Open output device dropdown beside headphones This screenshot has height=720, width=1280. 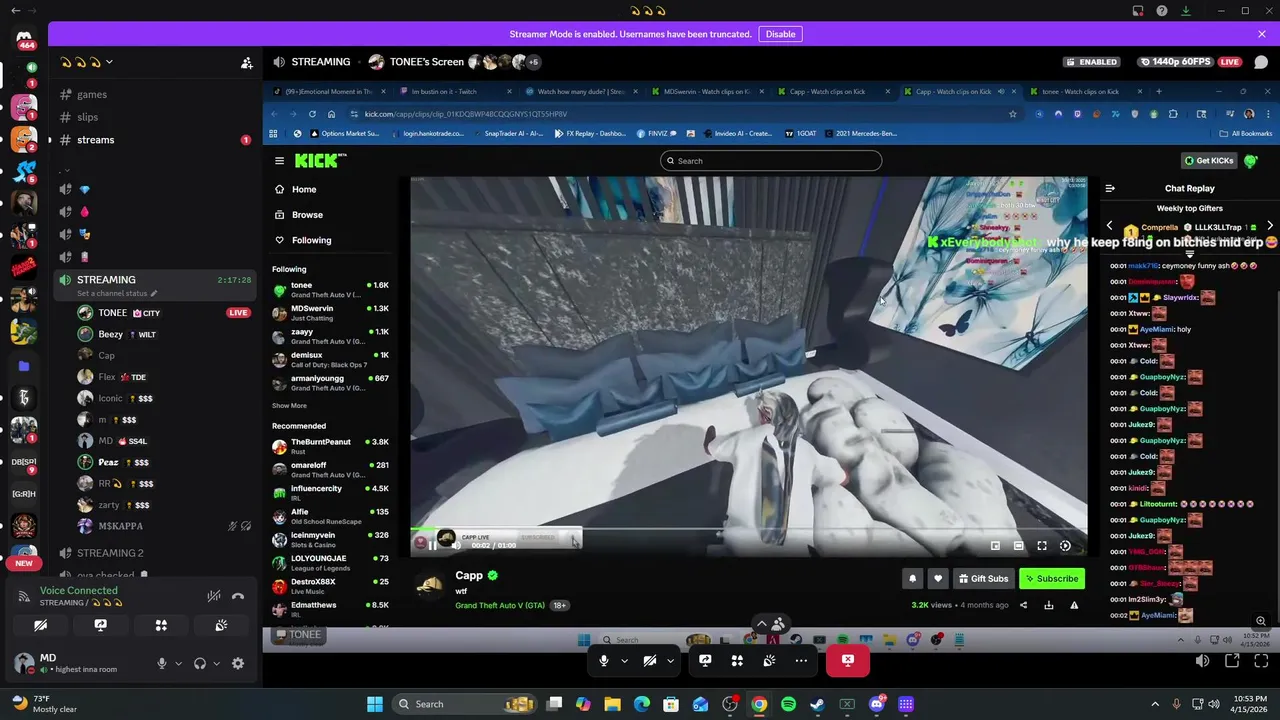point(216,663)
